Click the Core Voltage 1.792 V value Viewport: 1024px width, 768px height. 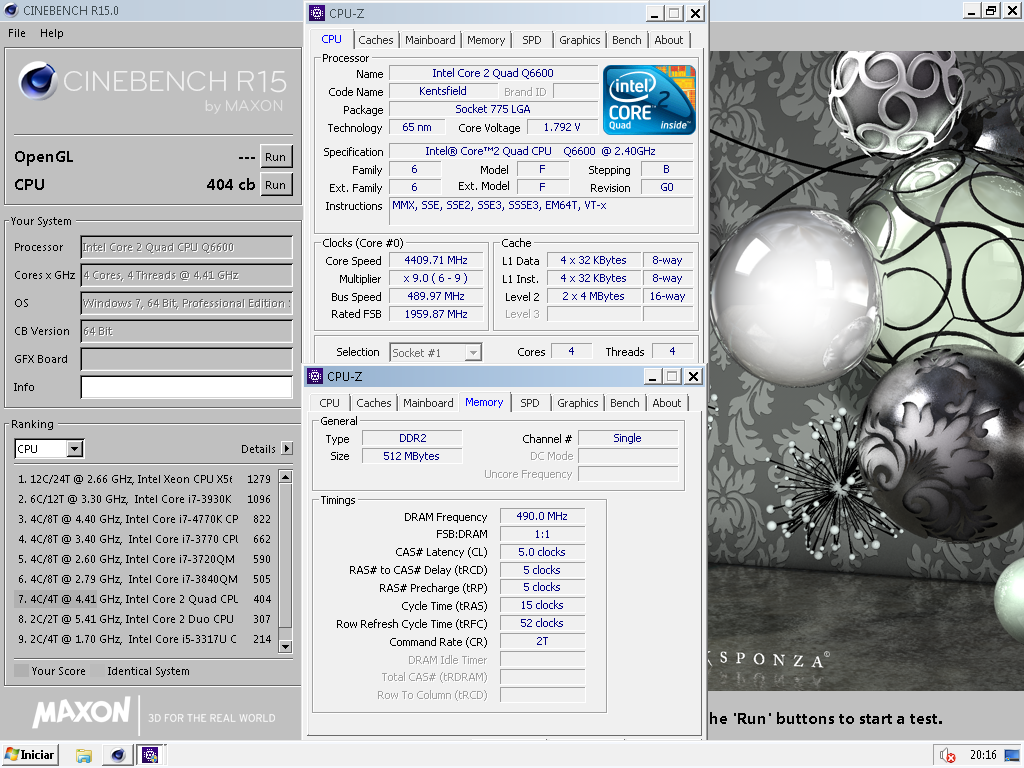(x=562, y=127)
